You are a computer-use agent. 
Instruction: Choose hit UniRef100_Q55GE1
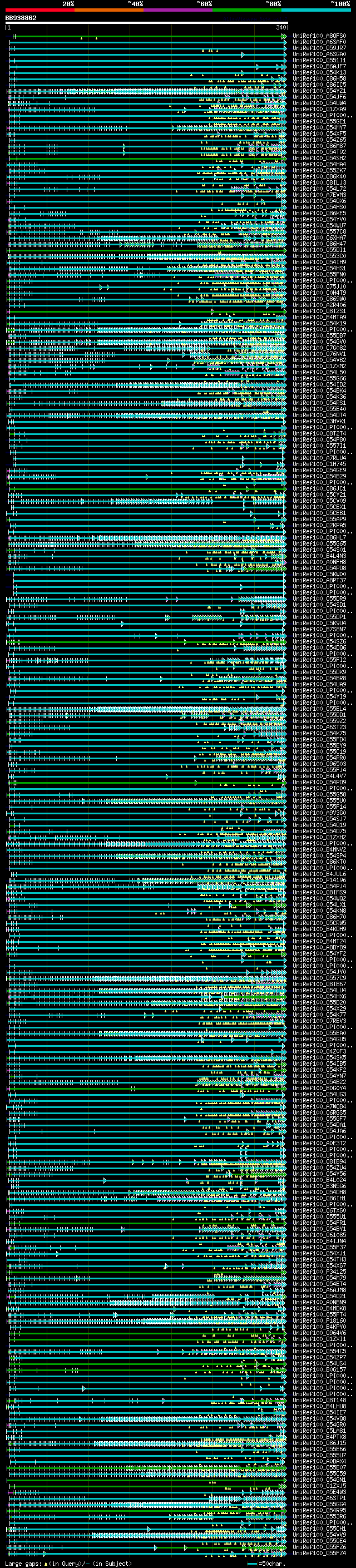point(319,121)
